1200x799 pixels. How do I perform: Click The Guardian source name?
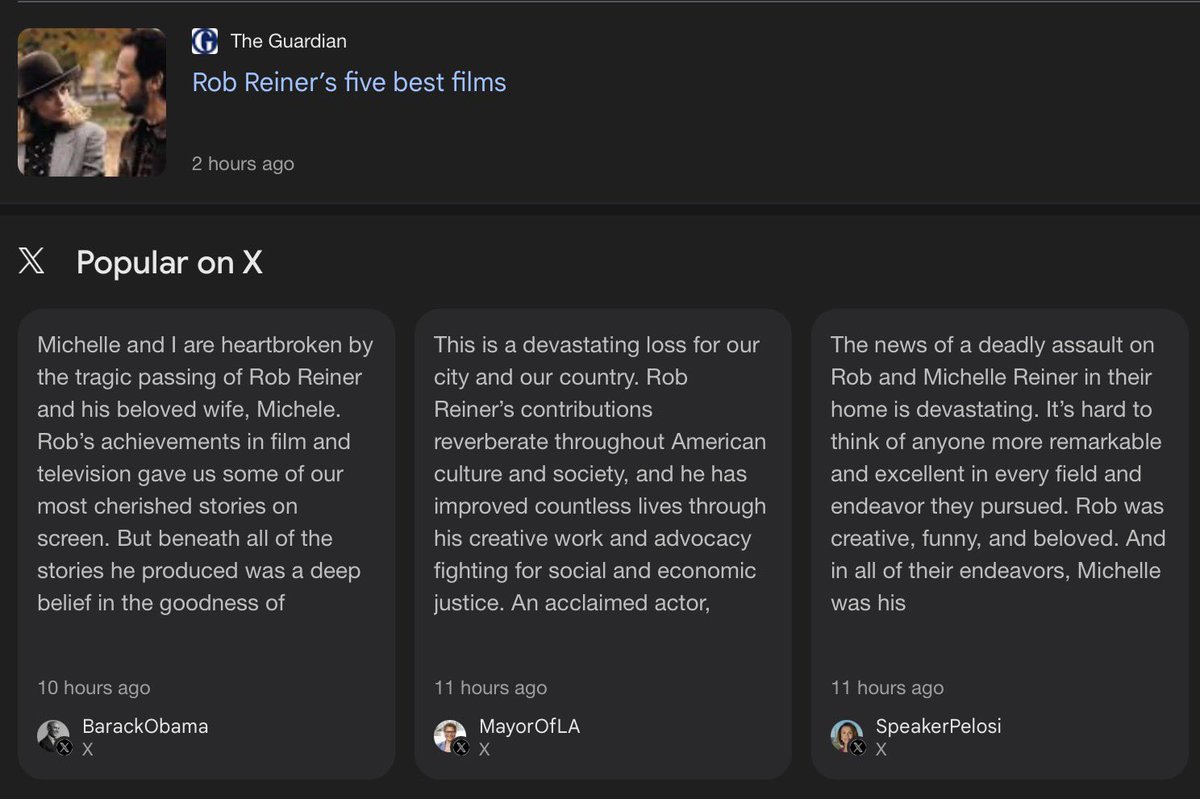(x=288, y=41)
